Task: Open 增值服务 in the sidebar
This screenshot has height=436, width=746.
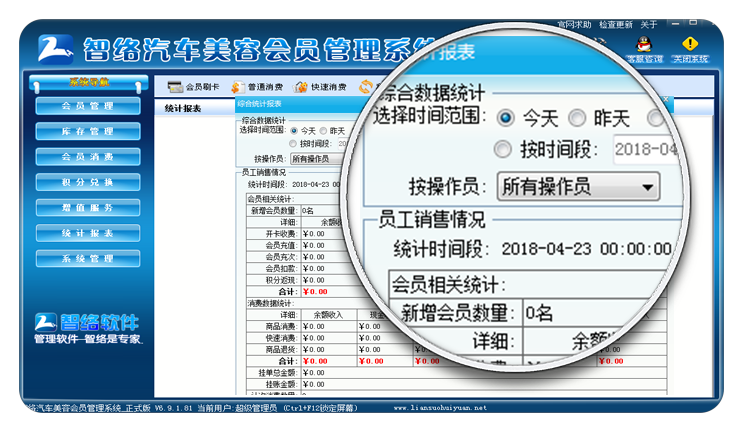Action: (88, 208)
